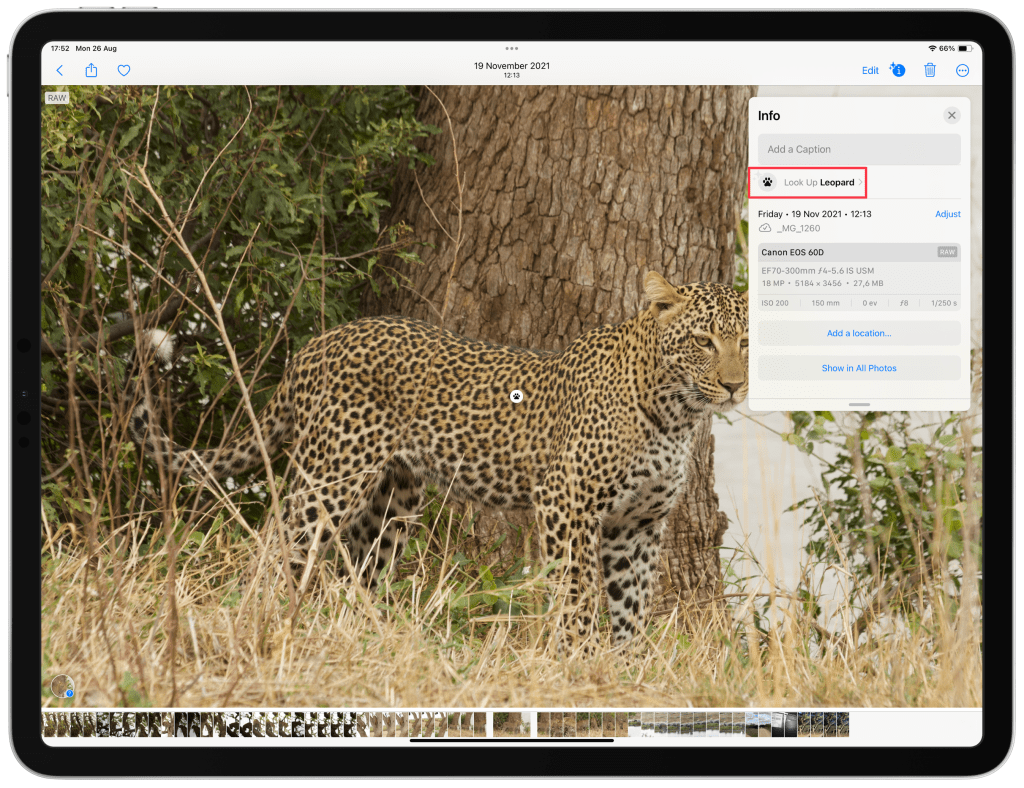Select the current thumbnail in the filmstrip
1024x788 pixels.
point(511,724)
